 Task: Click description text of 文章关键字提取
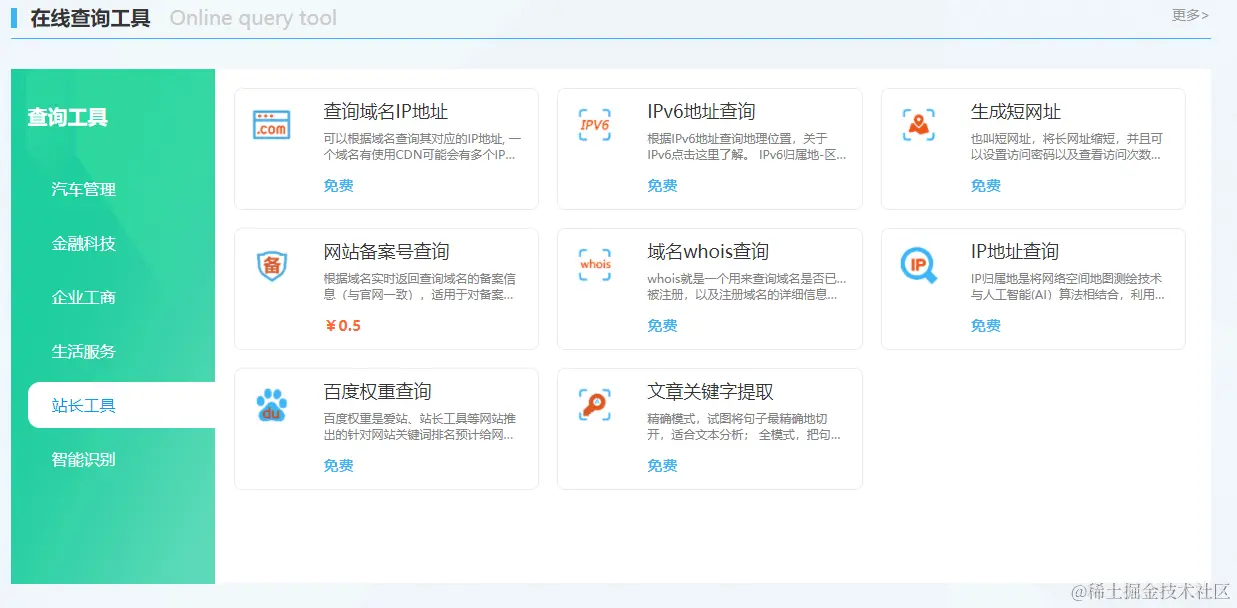744,426
